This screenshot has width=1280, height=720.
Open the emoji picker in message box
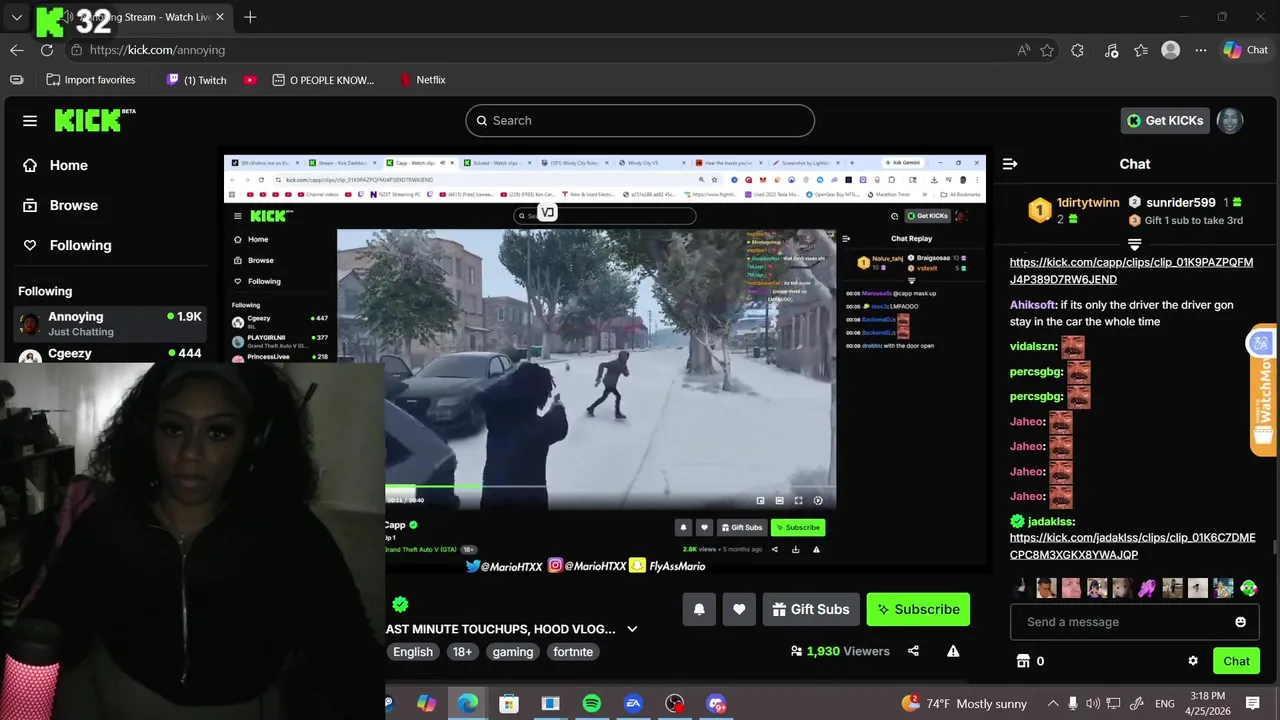[x=1241, y=622]
